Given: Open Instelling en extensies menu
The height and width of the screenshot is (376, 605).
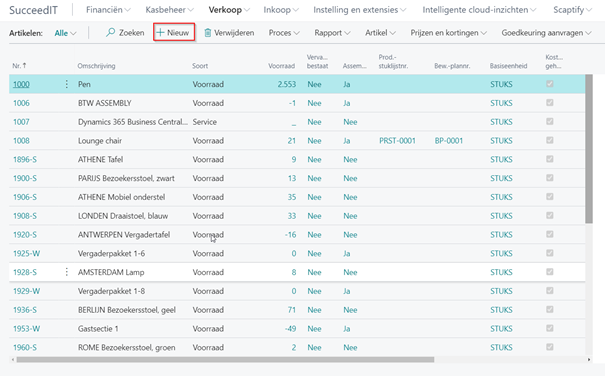Looking at the screenshot, I should click(359, 10).
